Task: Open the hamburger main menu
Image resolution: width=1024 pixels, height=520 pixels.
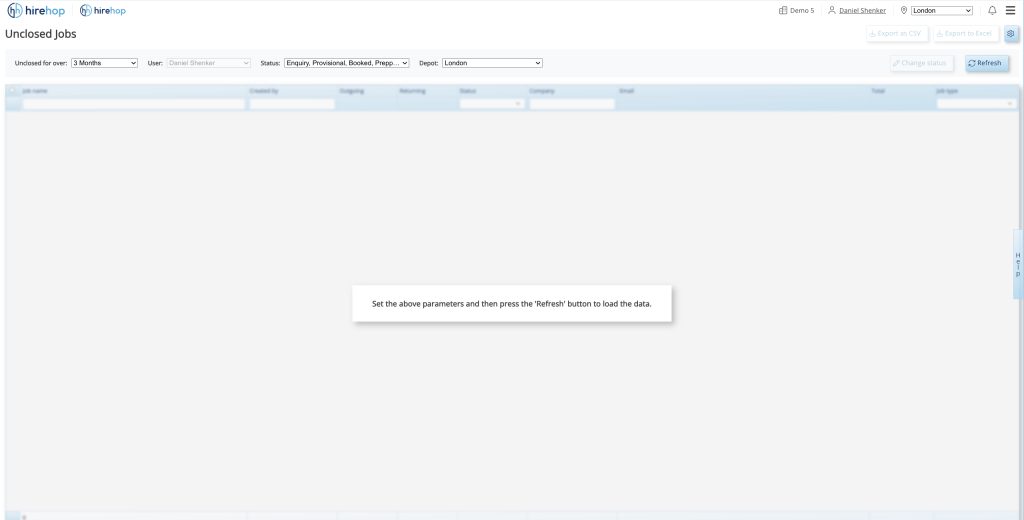Action: [x=1010, y=10]
